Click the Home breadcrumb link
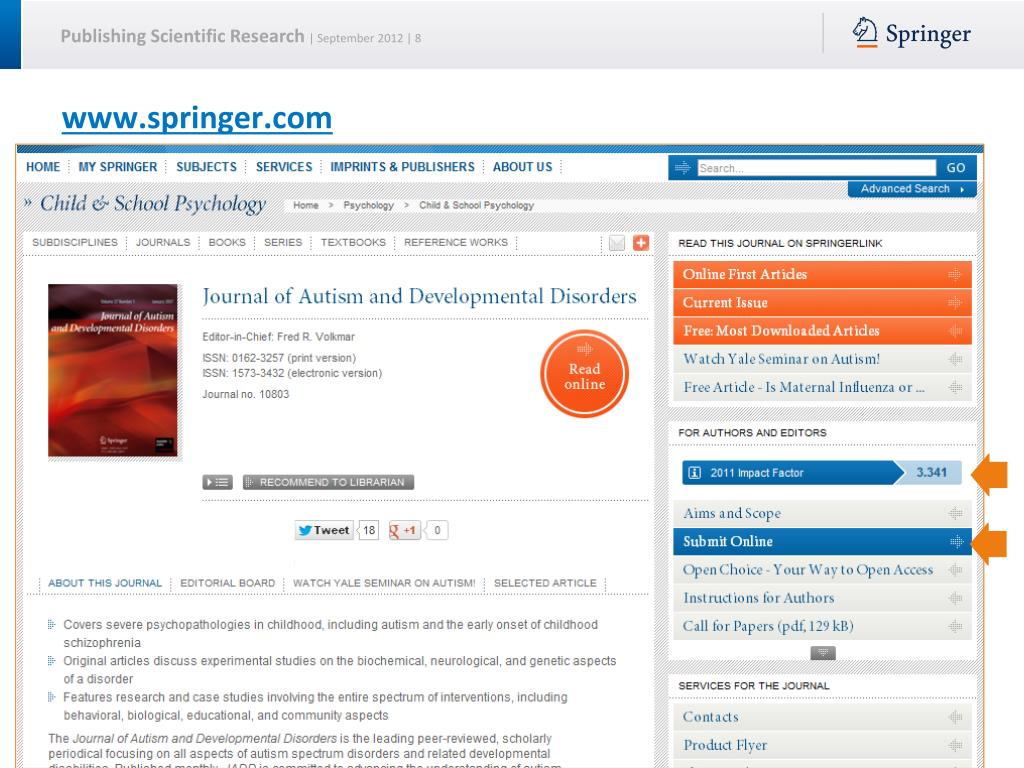The width and height of the screenshot is (1024, 768). click(x=306, y=205)
